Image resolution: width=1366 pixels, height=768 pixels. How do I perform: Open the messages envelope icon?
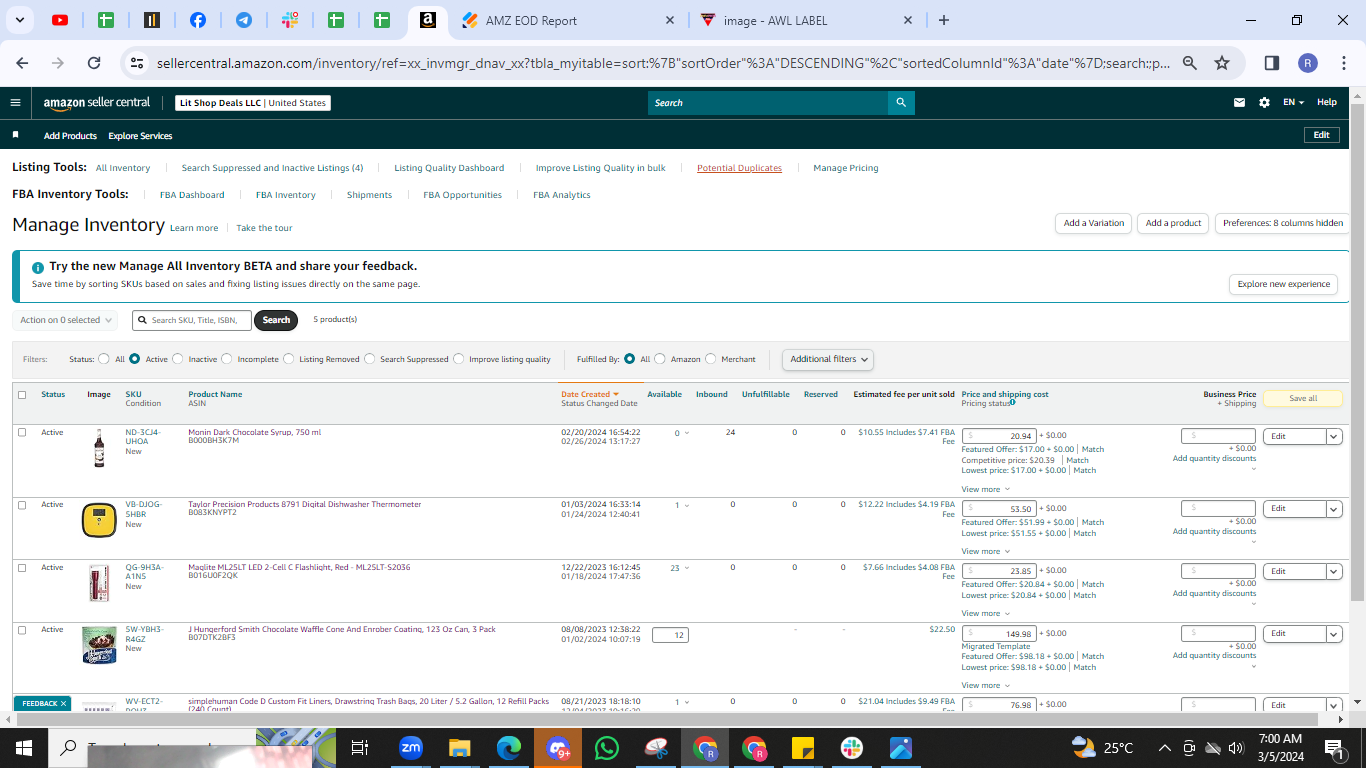point(1240,102)
